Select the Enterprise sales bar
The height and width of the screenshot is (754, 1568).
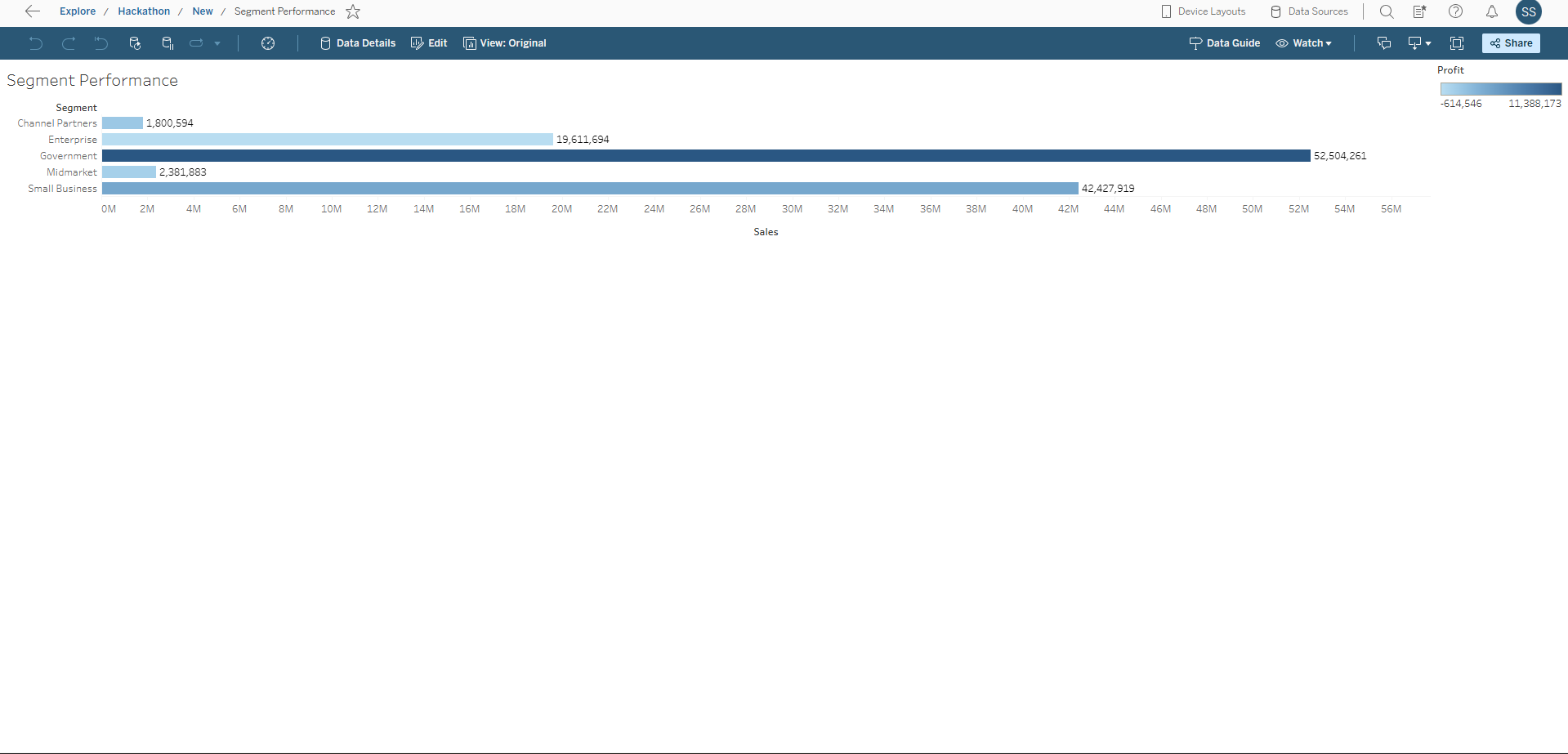[x=328, y=139]
